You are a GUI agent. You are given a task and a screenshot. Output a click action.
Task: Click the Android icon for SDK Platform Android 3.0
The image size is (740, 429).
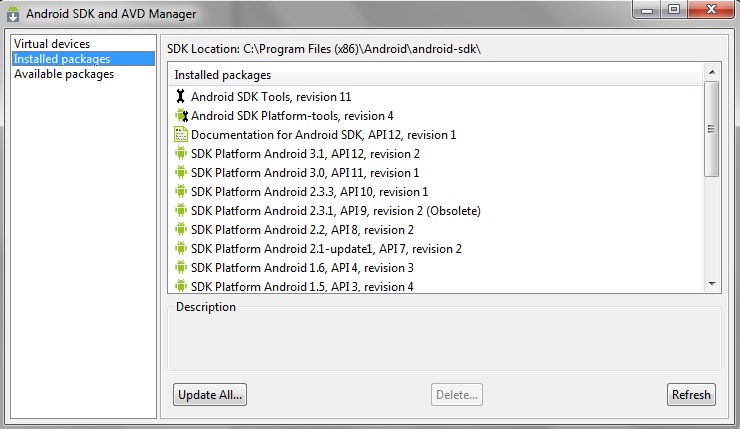(x=181, y=172)
